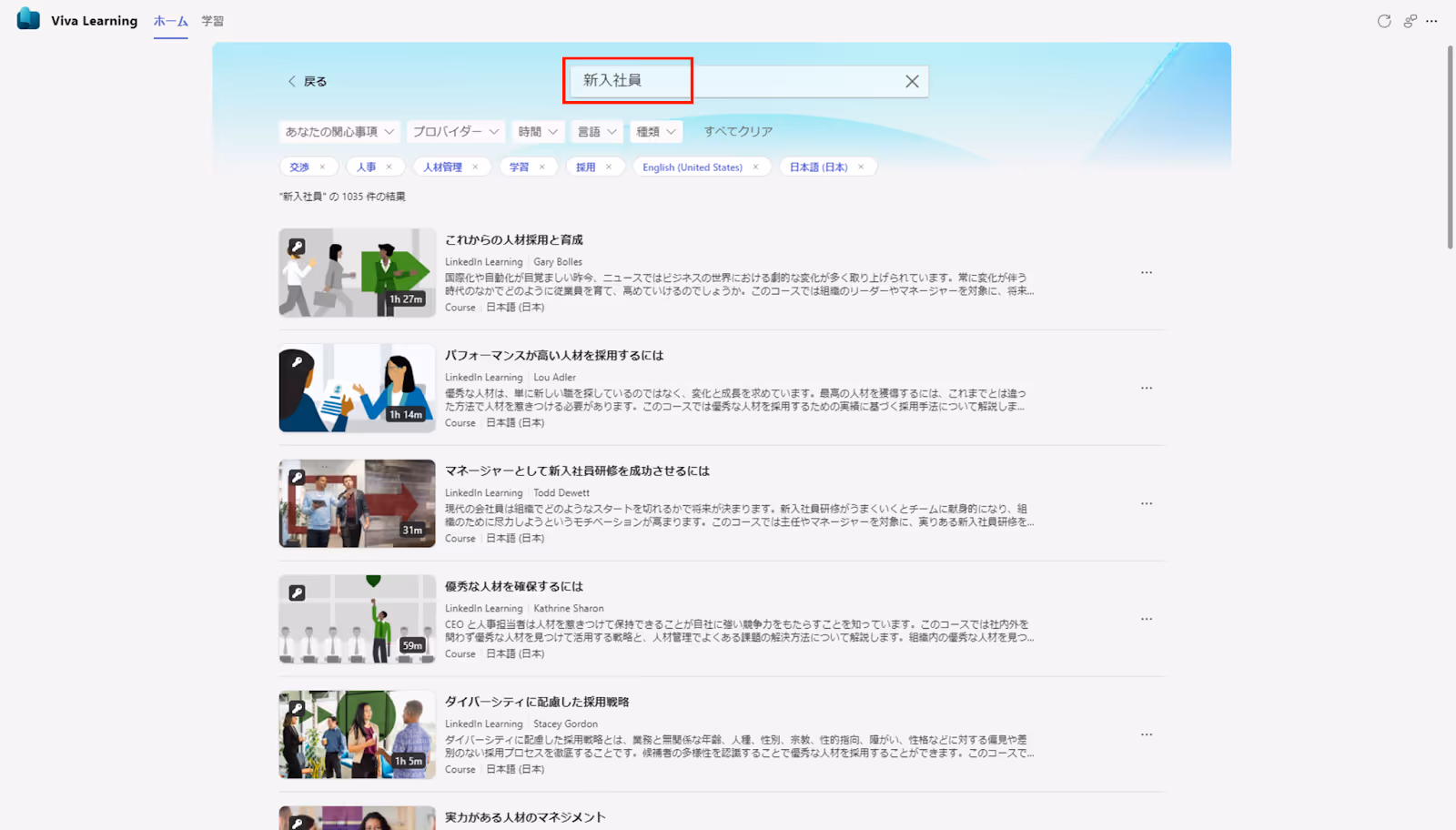Open more options for パフォーマンスが高い人材を採用するには

tap(1147, 388)
